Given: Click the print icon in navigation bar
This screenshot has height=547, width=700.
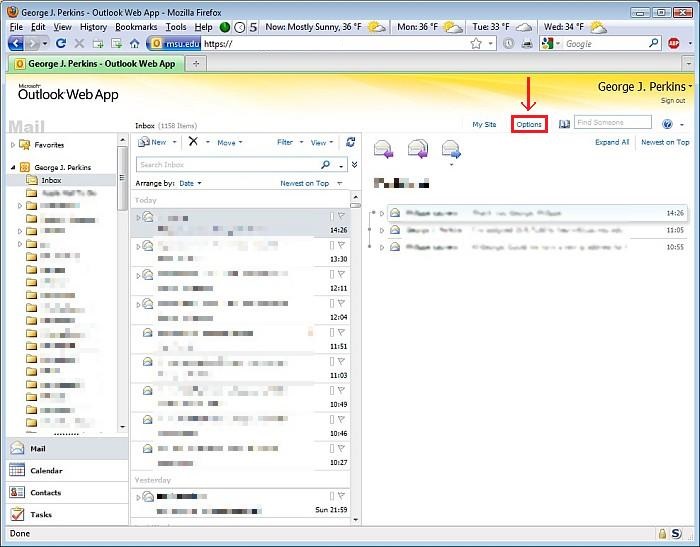Looking at the screenshot, I should click(527, 43).
